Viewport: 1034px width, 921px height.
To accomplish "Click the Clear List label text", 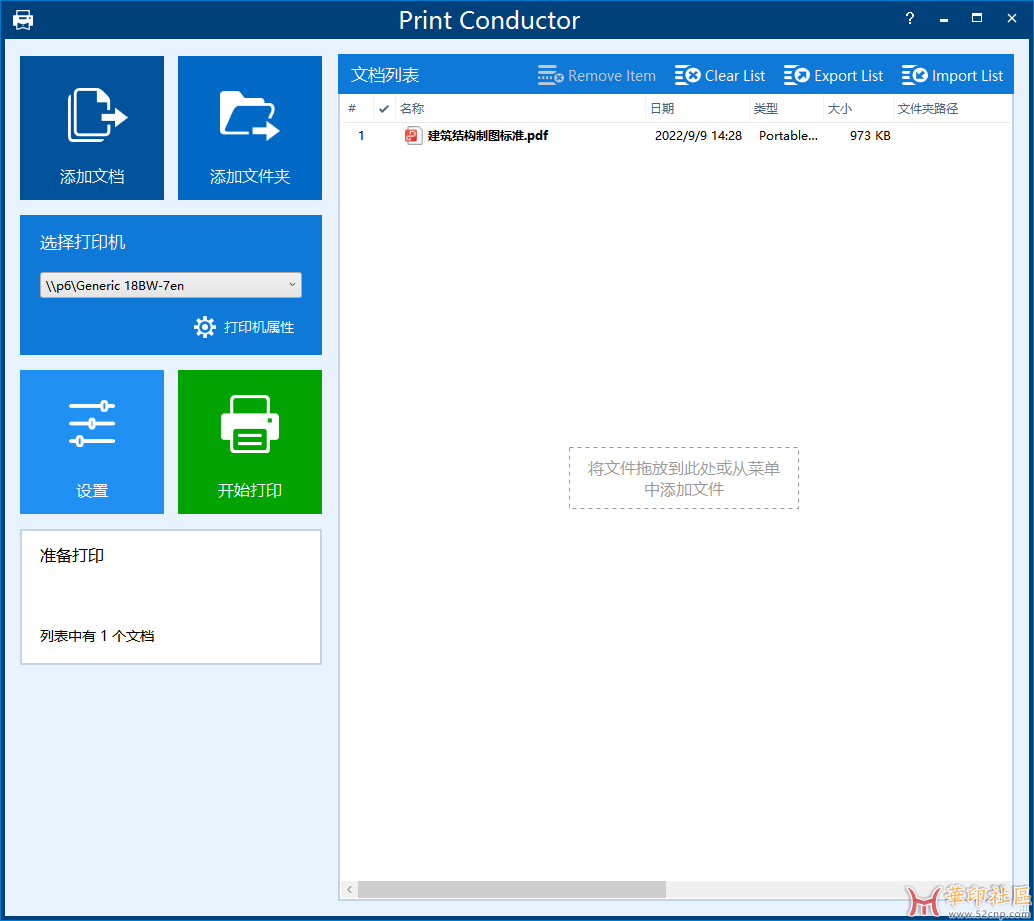I will coord(735,76).
